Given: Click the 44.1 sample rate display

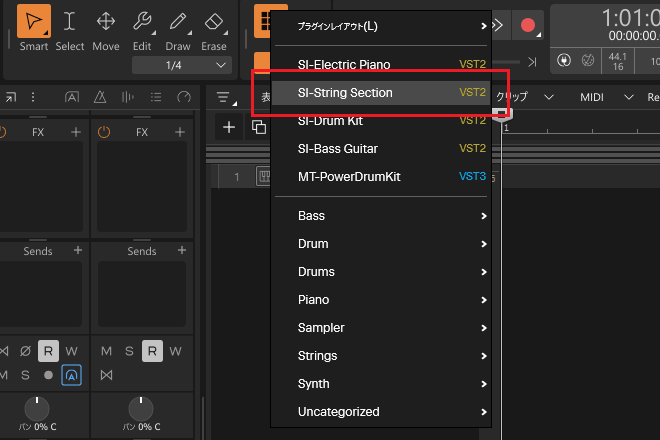Looking at the screenshot, I should pyautogui.click(x=621, y=60).
